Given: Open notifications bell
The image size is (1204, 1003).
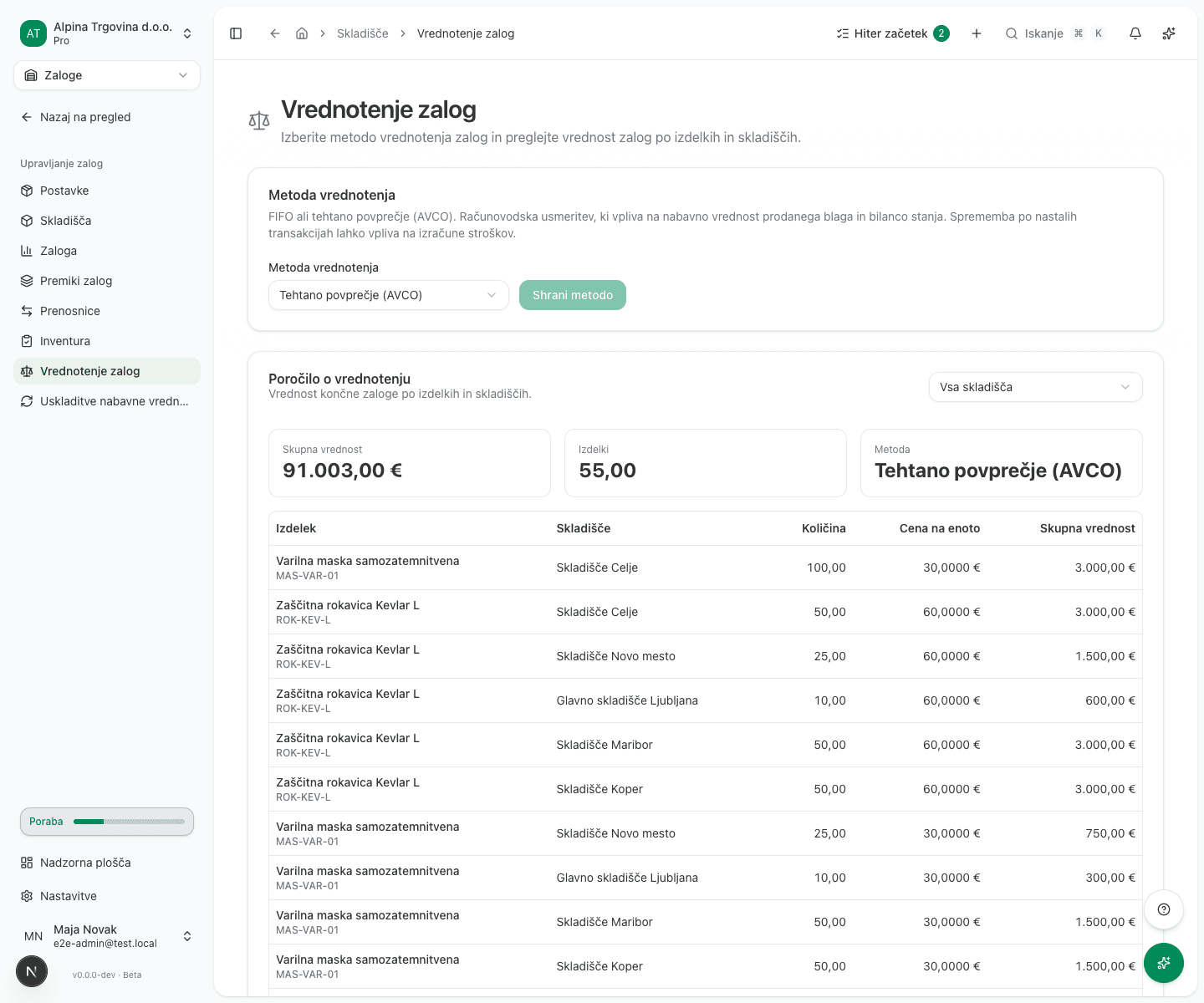Looking at the screenshot, I should (1135, 33).
